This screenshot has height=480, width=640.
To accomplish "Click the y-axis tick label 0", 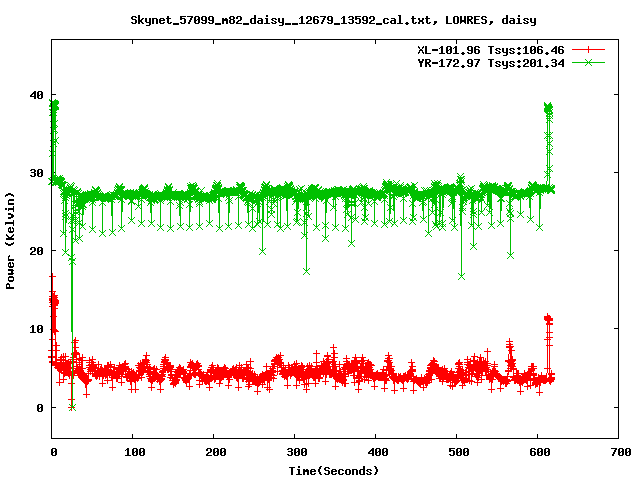I will [x=40, y=407].
